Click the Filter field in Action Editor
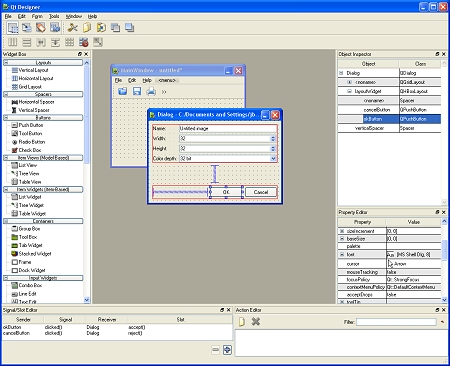Screen dimensions: 450x366 pyautogui.click(x=396, y=322)
